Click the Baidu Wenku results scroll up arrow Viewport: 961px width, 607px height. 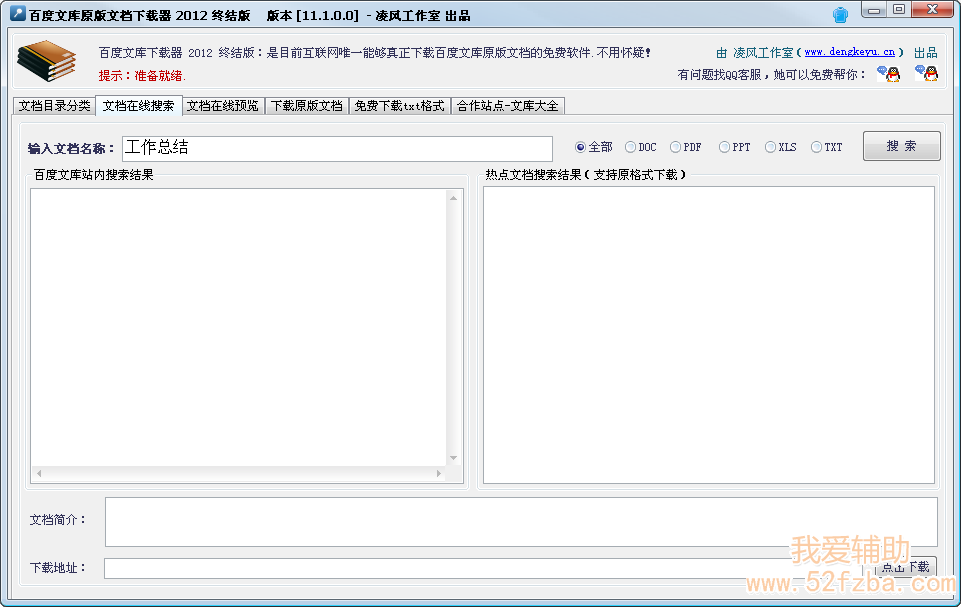[x=454, y=198]
